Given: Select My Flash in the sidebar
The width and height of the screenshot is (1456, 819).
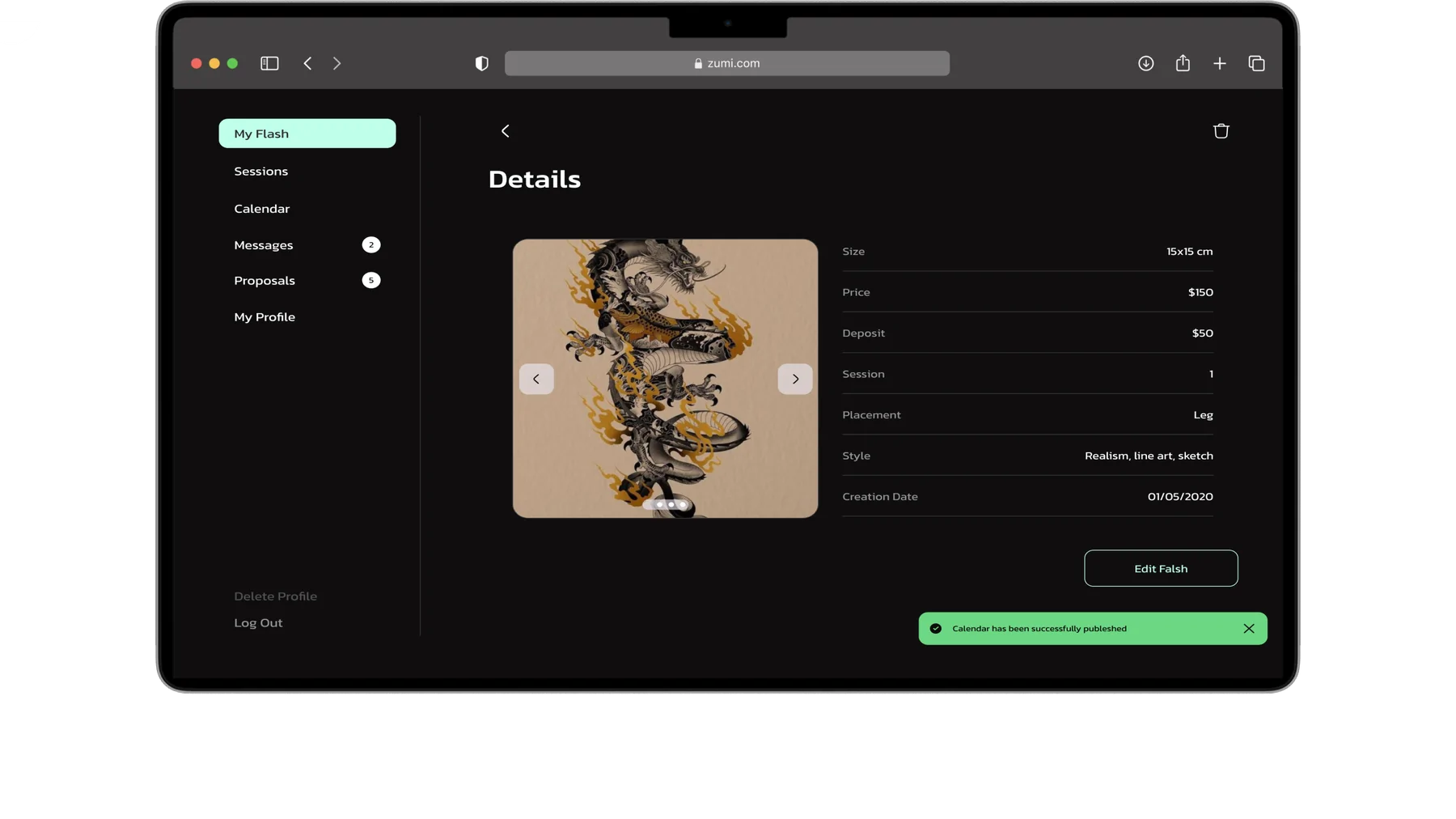Looking at the screenshot, I should 307,134.
